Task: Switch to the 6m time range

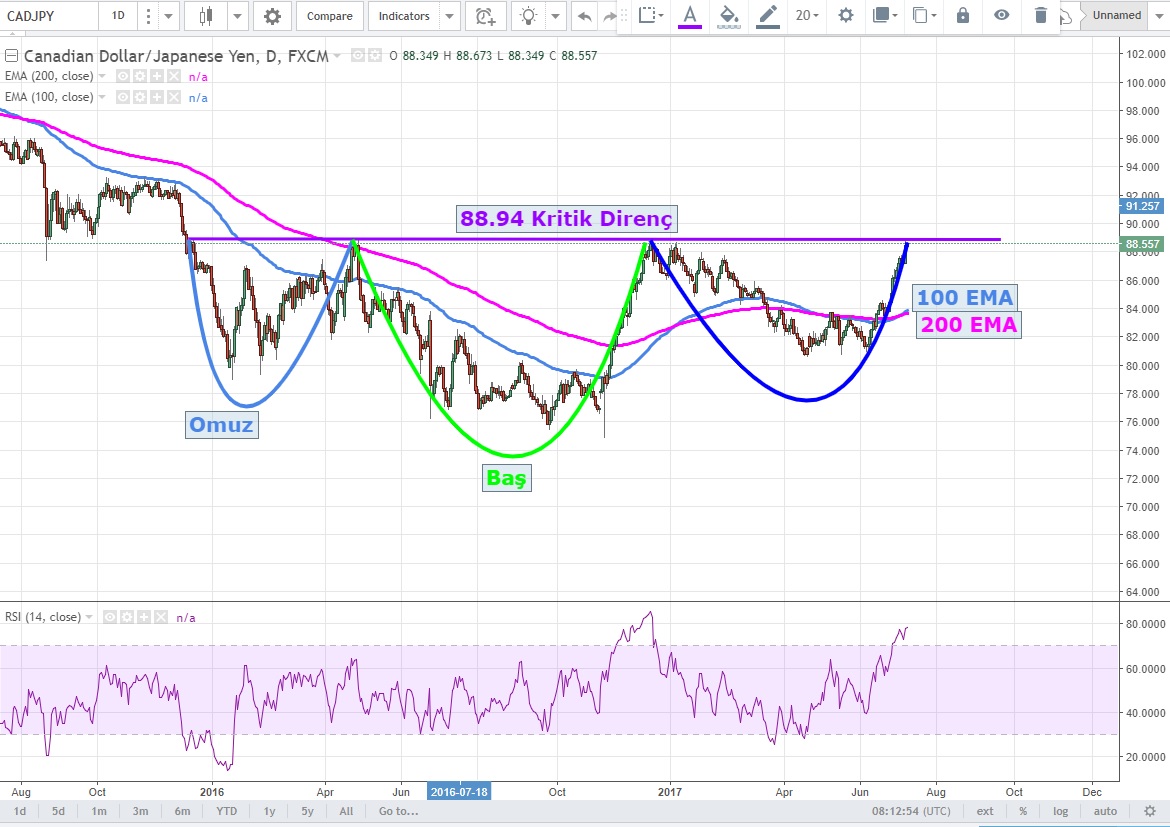Action: point(182,811)
